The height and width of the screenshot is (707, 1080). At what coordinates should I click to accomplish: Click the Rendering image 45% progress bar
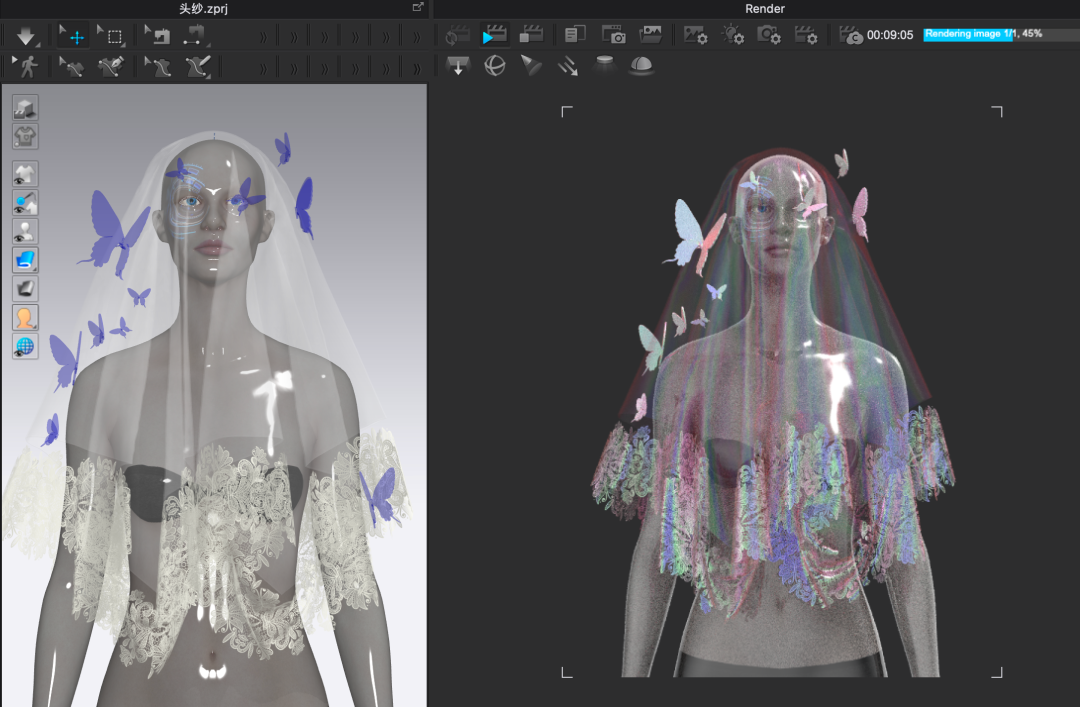tap(1001, 34)
